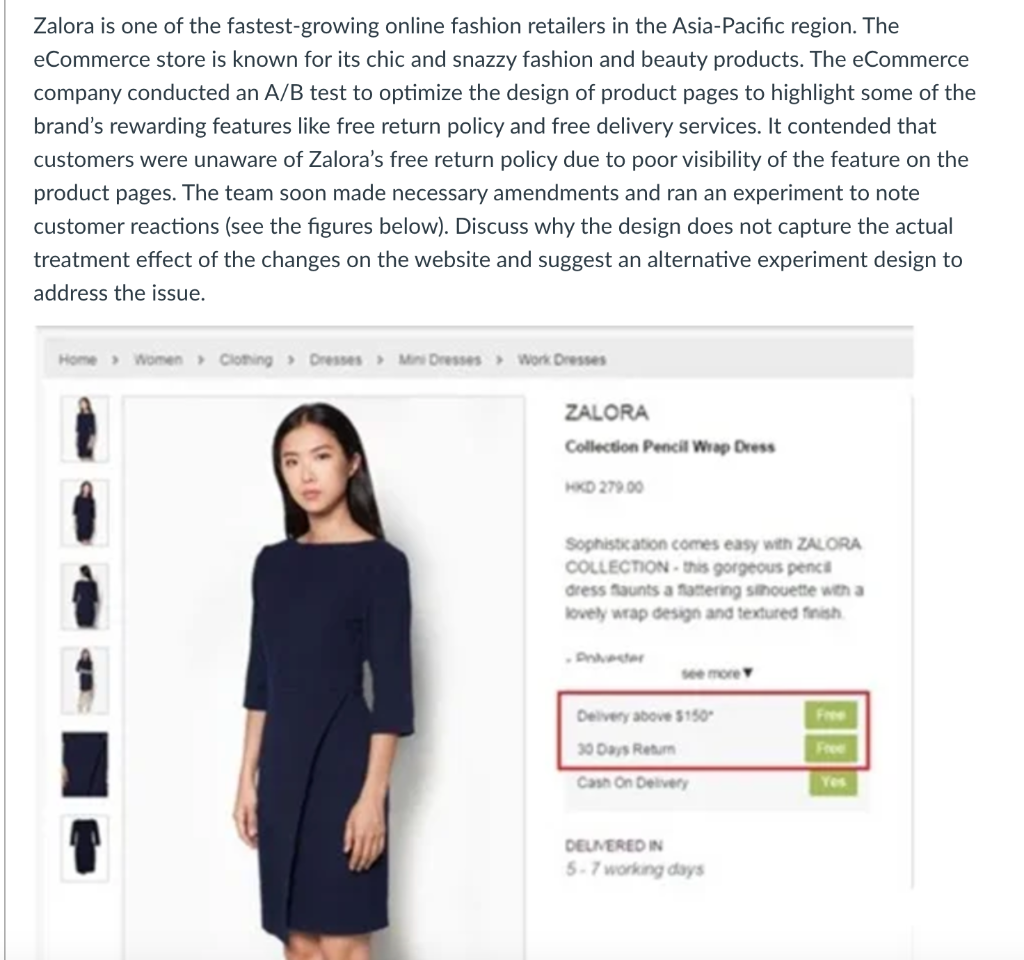
Task: Open the Home breadcrumb link
Action: coord(77,360)
